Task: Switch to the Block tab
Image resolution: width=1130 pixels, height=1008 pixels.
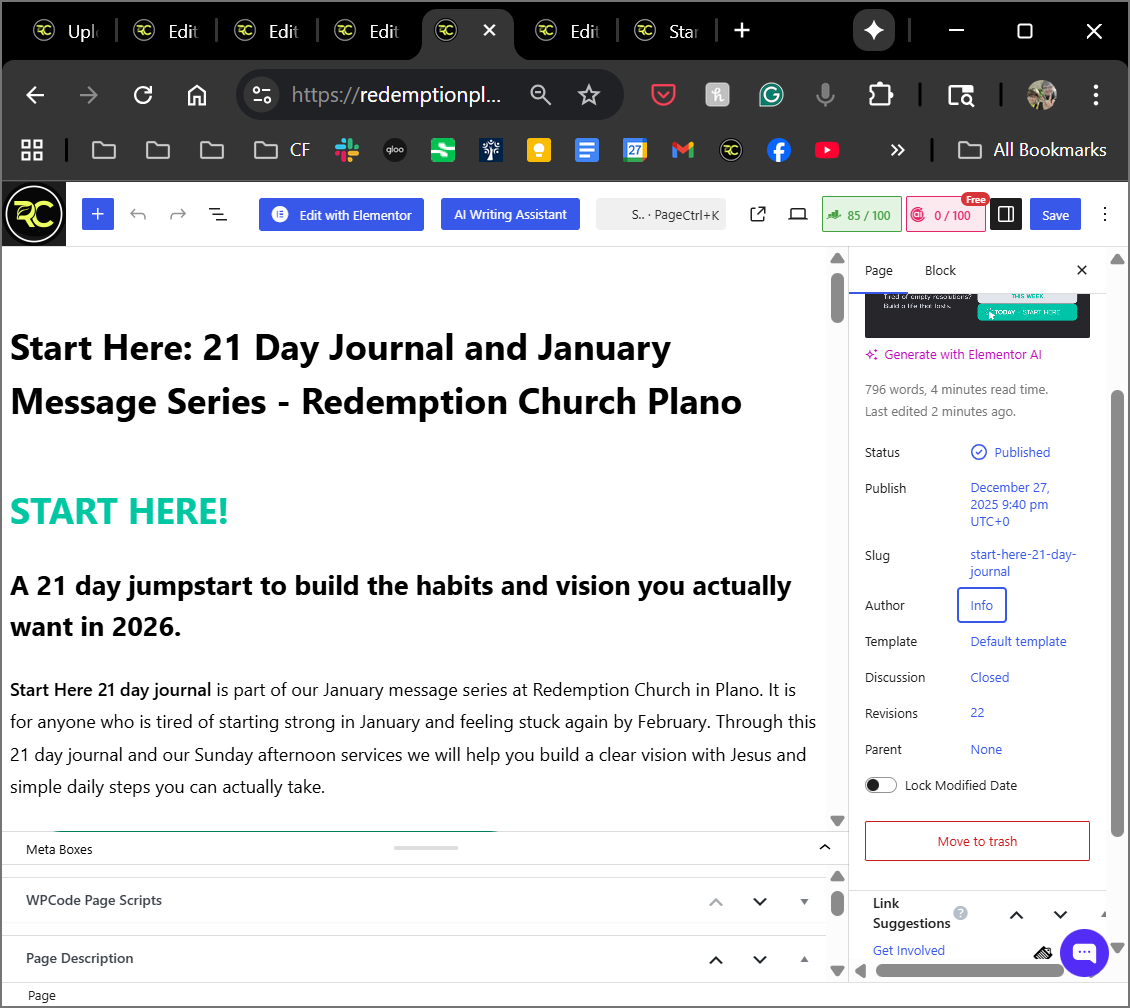Action: pyautogui.click(x=940, y=270)
